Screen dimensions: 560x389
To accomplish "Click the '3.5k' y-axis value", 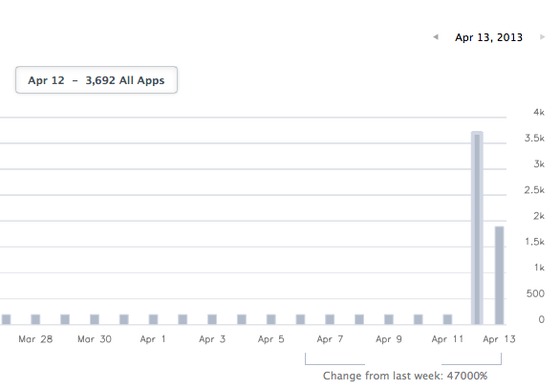I will pos(534,138).
